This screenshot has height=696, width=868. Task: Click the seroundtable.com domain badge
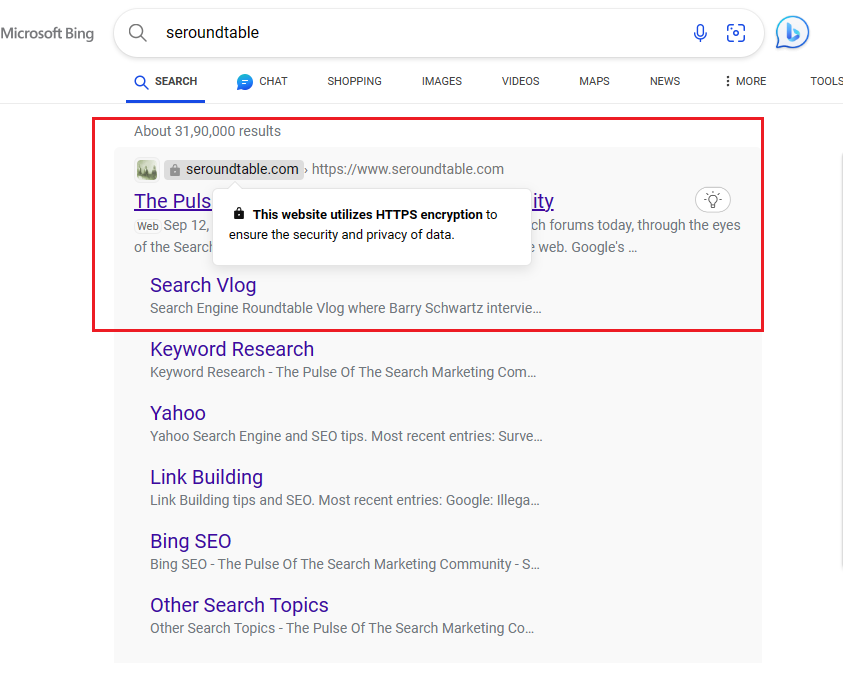234,169
